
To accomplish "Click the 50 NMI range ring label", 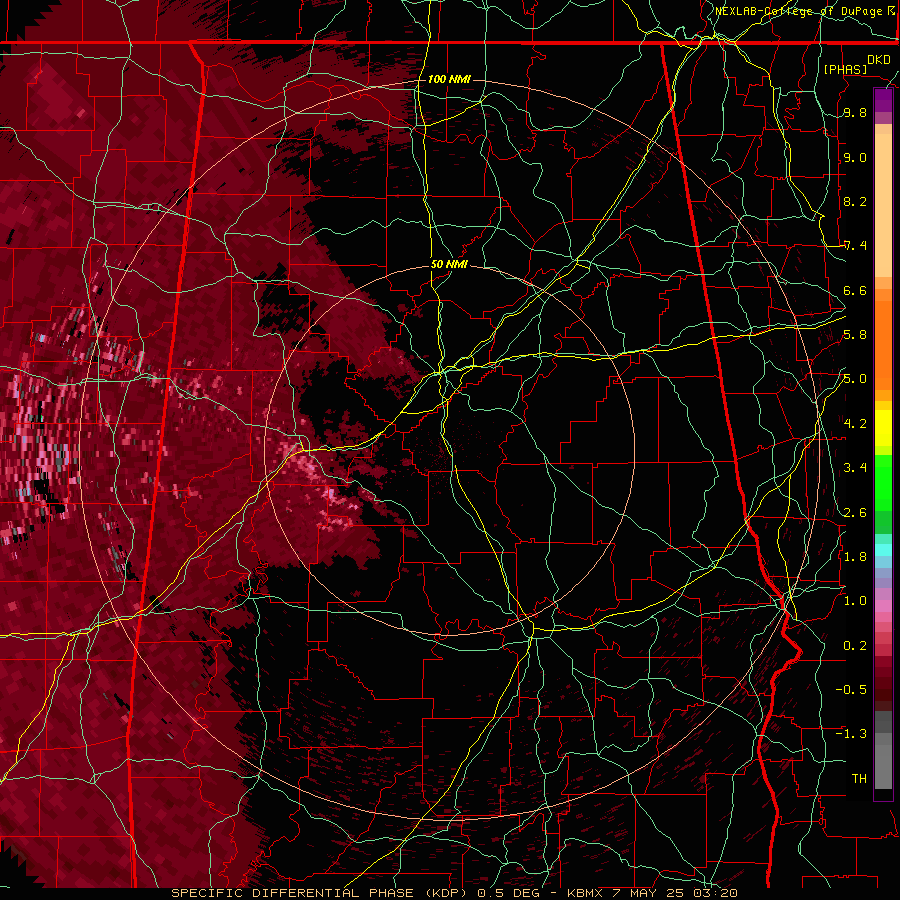I will 449,264.
